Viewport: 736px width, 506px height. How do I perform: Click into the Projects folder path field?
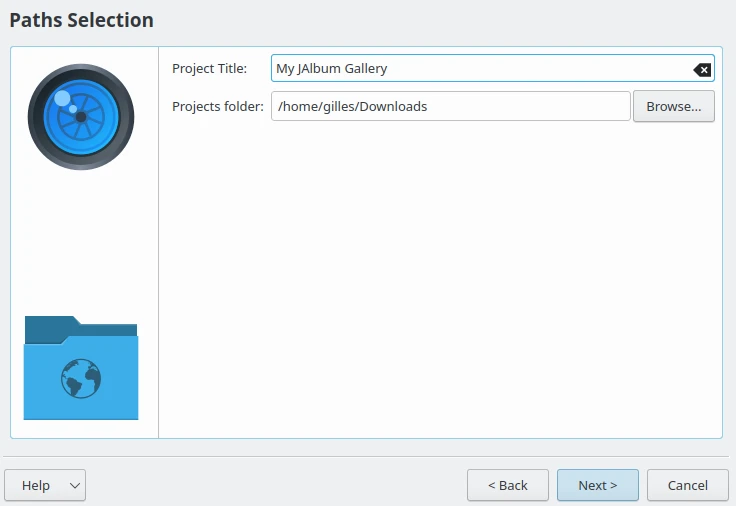tap(450, 106)
